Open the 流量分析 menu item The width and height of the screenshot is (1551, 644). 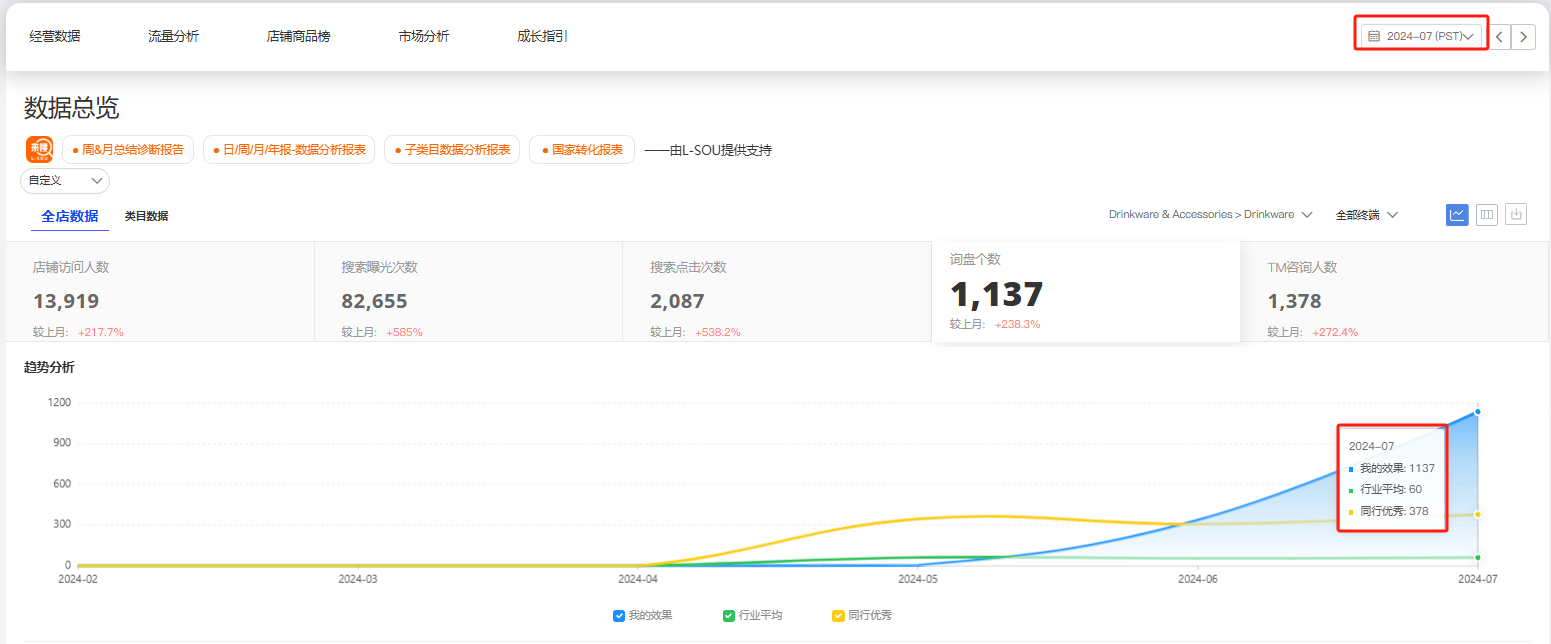(x=173, y=37)
